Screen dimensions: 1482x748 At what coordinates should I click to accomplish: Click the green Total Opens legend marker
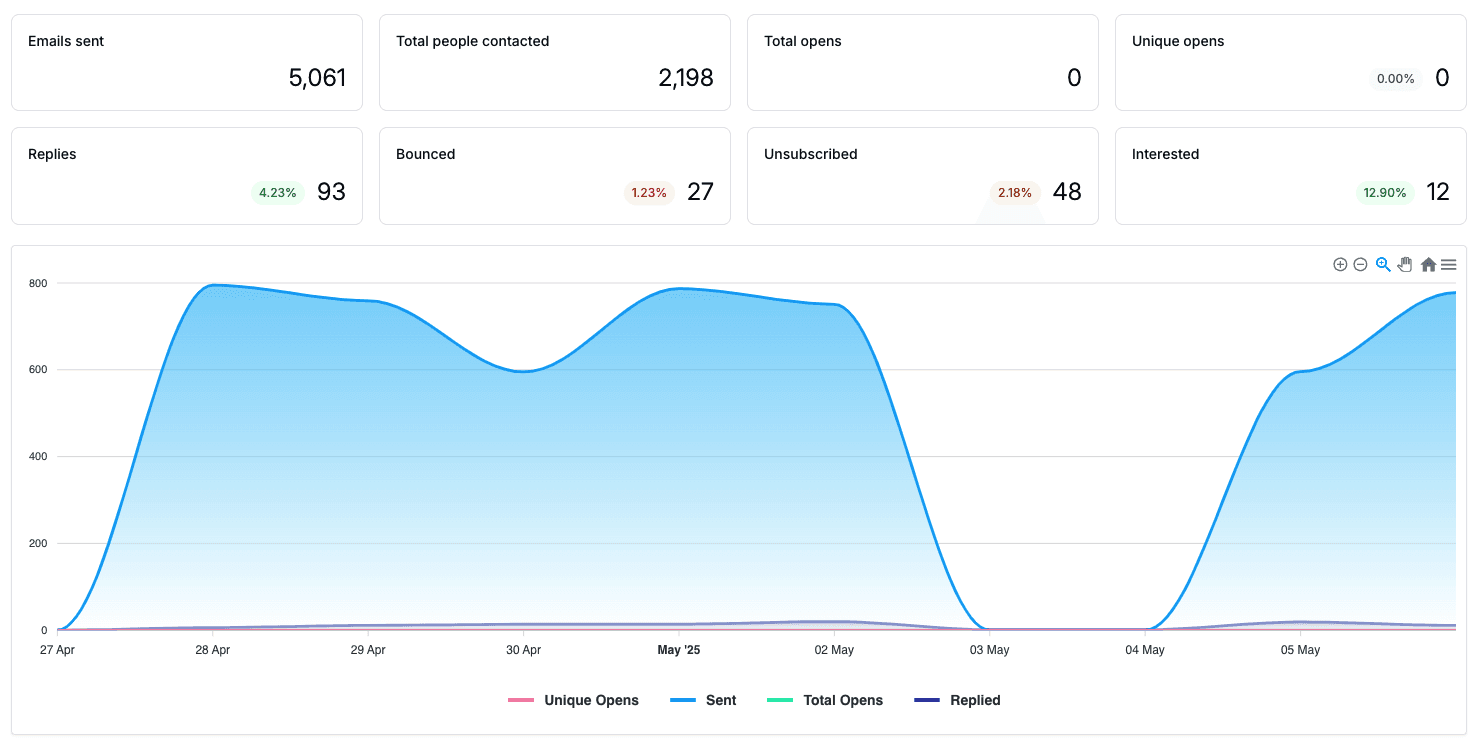click(780, 700)
